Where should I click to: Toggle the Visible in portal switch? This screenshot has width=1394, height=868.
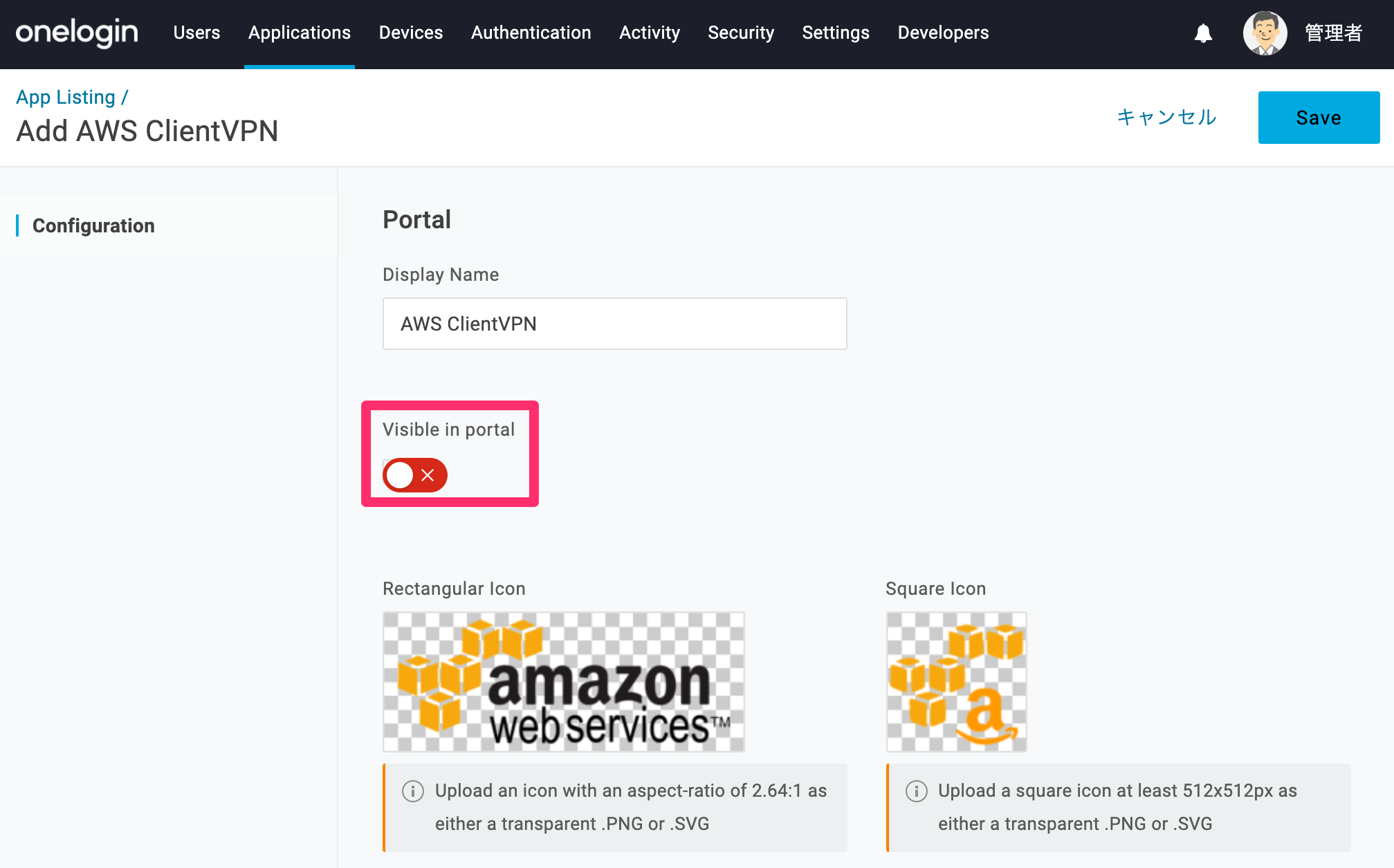click(x=415, y=475)
